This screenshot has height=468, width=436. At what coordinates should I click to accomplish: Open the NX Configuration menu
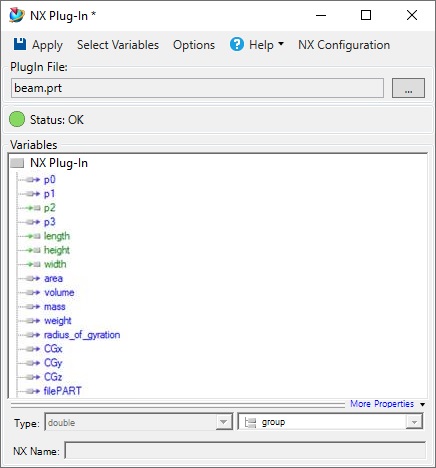point(344,45)
